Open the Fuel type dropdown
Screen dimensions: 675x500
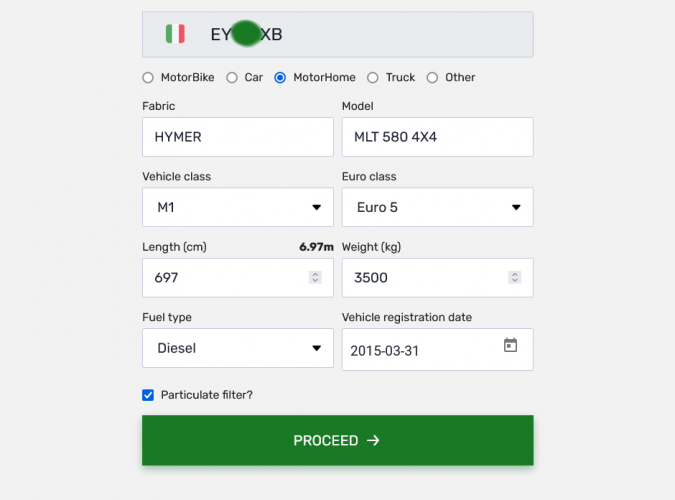(x=238, y=348)
